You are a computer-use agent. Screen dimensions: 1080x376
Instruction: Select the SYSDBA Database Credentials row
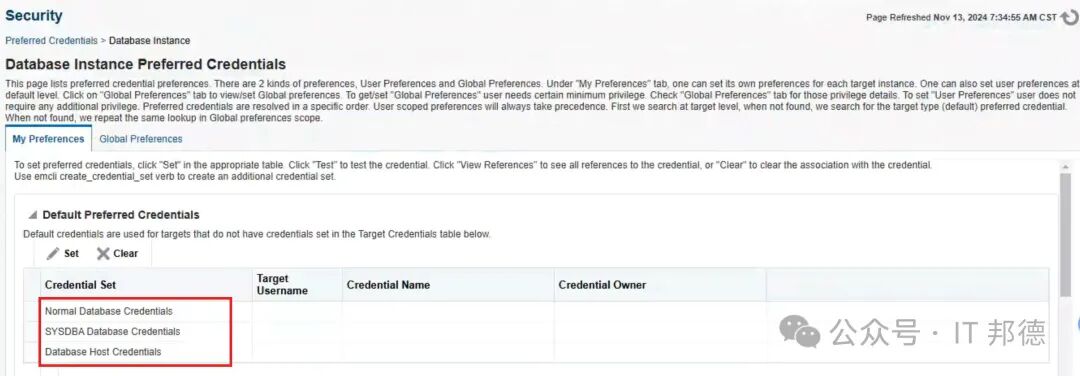[x=537, y=331]
